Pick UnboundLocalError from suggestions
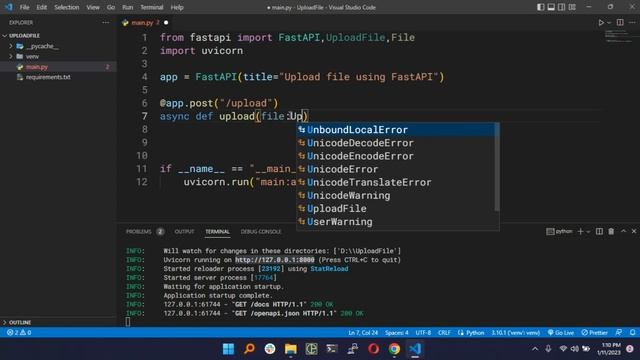 (x=396, y=130)
